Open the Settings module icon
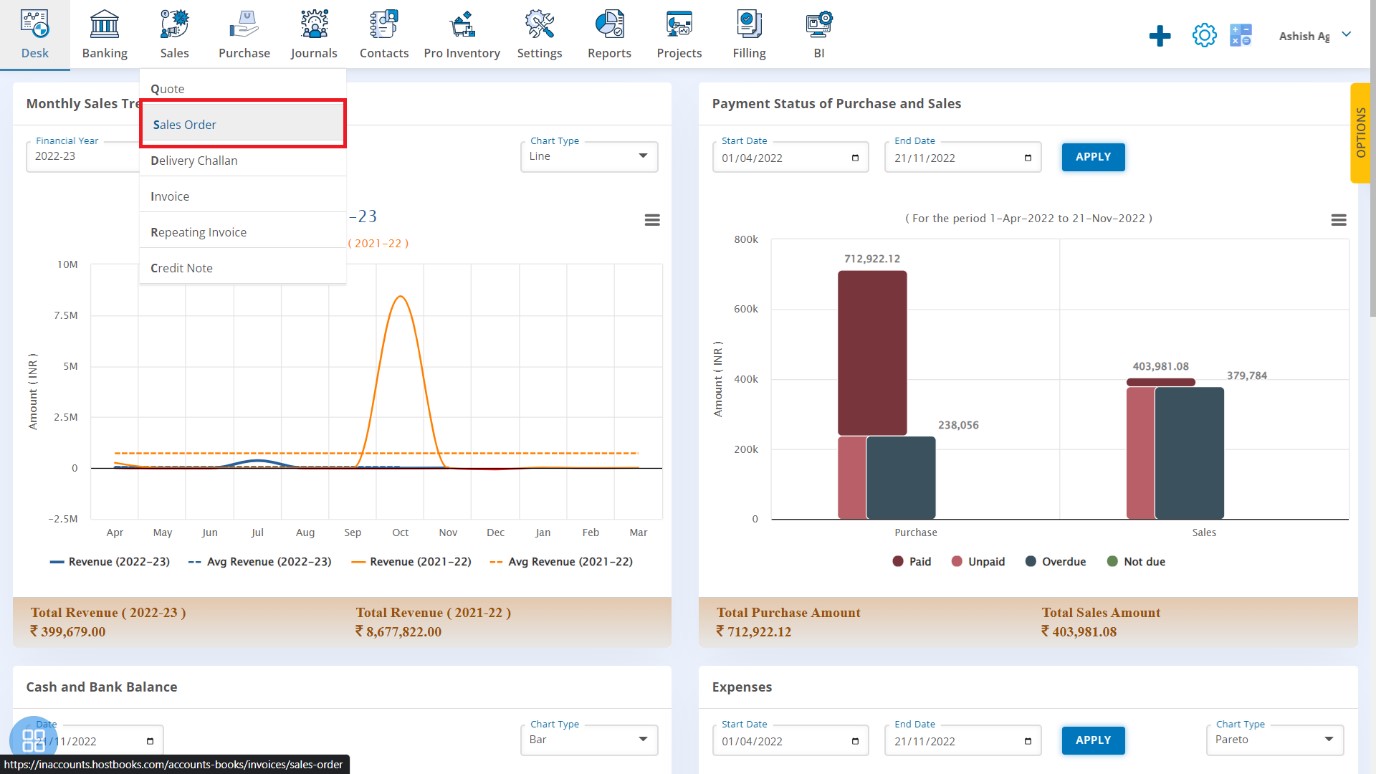The height and width of the screenshot is (774, 1376). (539, 24)
